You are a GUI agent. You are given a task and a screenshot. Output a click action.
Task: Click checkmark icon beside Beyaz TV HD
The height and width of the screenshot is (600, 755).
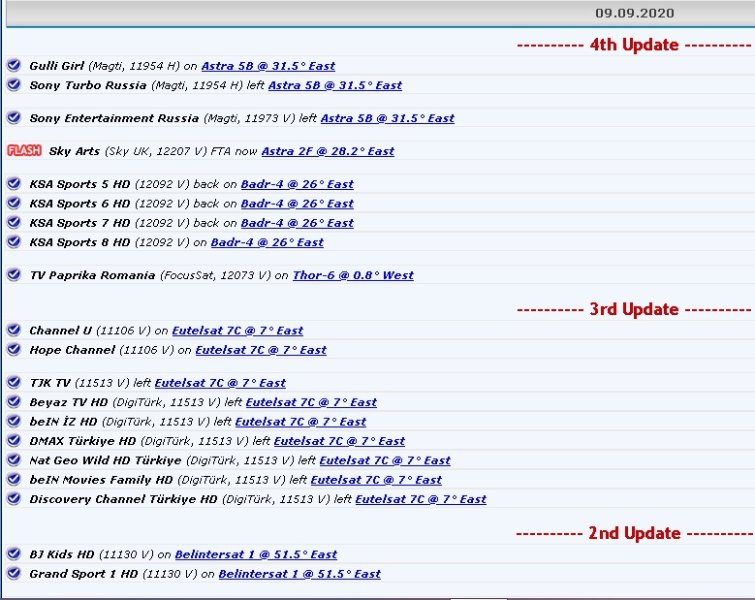[14, 402]
